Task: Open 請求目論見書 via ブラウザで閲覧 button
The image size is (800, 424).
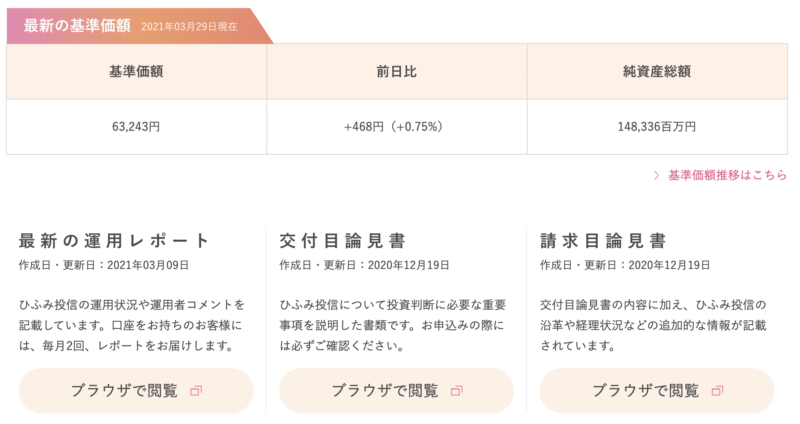Action: tap(657, 390)
